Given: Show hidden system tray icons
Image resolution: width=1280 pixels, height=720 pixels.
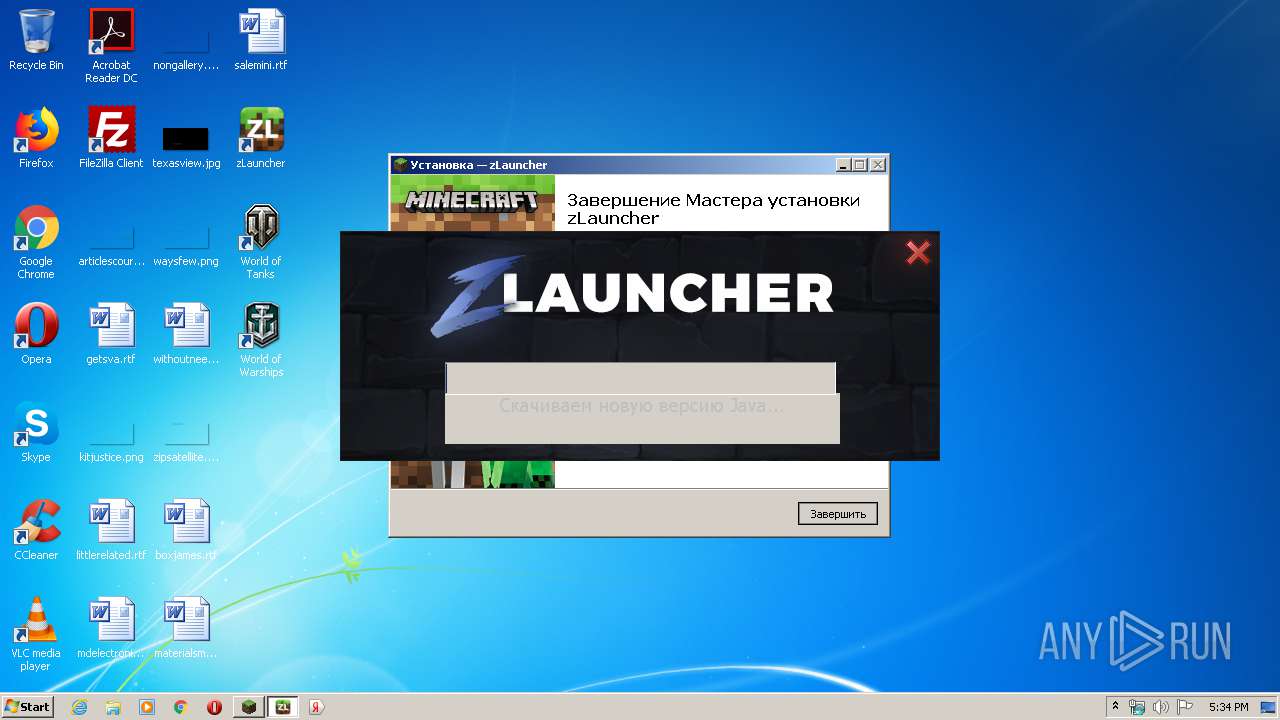Looking at the screenshot, I should (1115, 706).
